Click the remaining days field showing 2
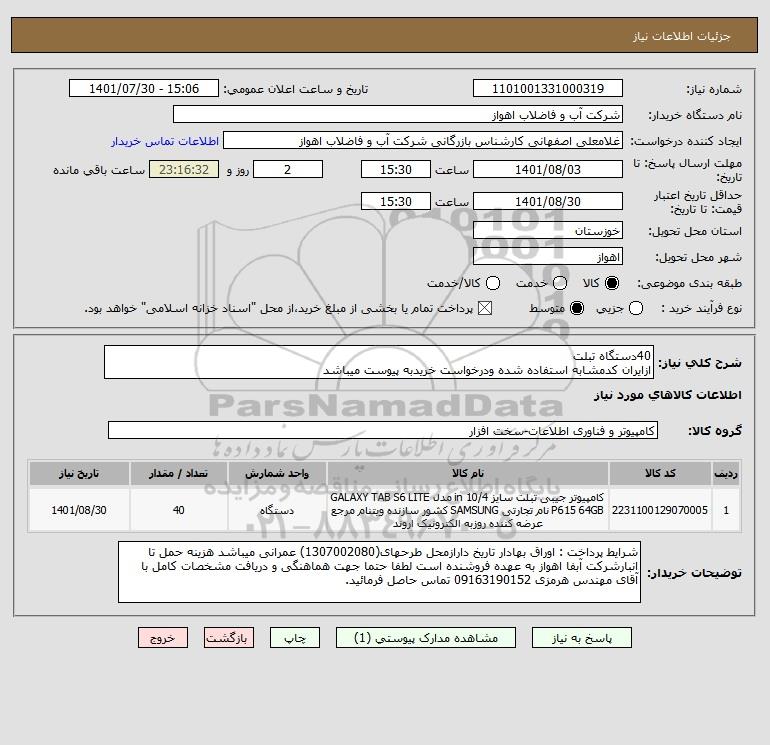 click(x=288, y=169)
